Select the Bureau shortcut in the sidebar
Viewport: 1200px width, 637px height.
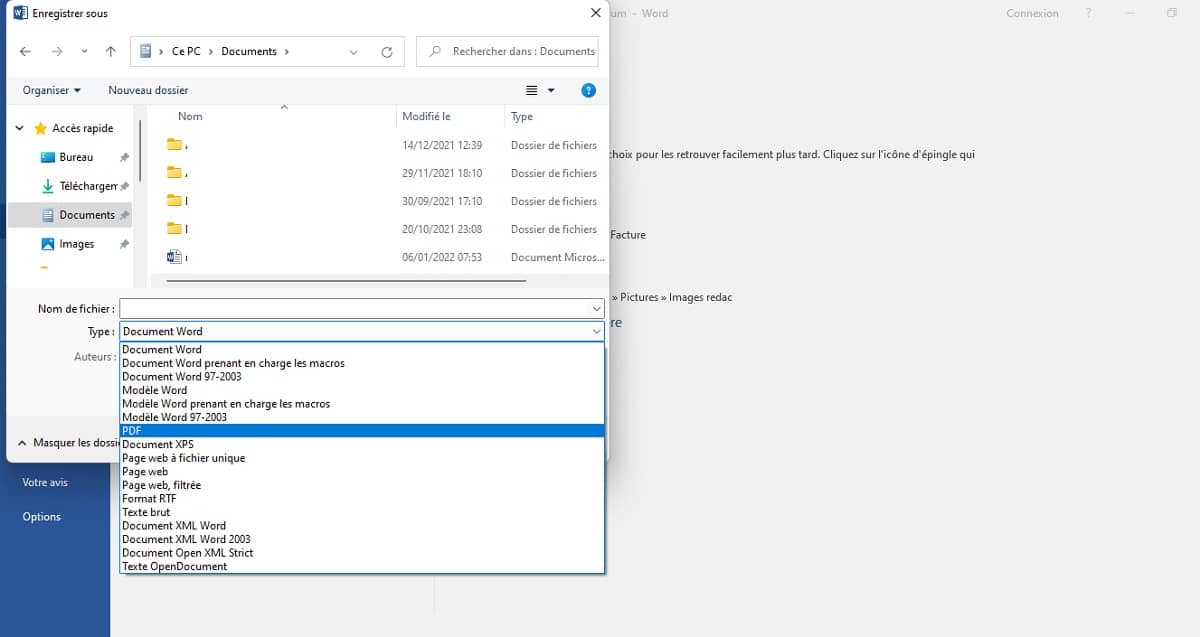click(x=76, y=157)
